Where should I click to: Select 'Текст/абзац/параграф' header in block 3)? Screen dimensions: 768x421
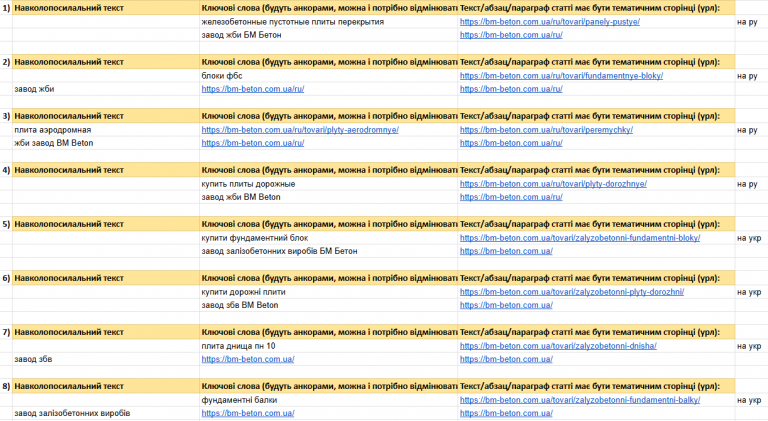pyautogui.click(x=596, y=116)
